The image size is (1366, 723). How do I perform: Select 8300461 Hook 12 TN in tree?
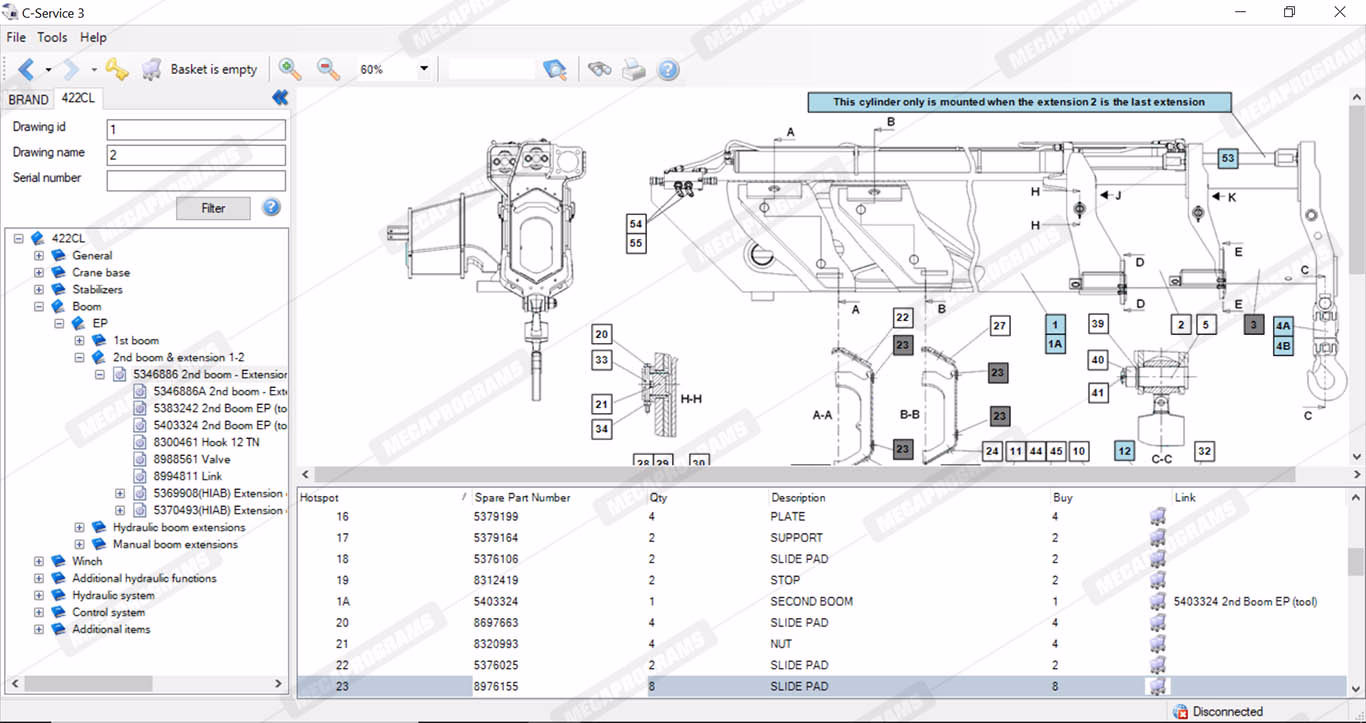tap(205, 442)
